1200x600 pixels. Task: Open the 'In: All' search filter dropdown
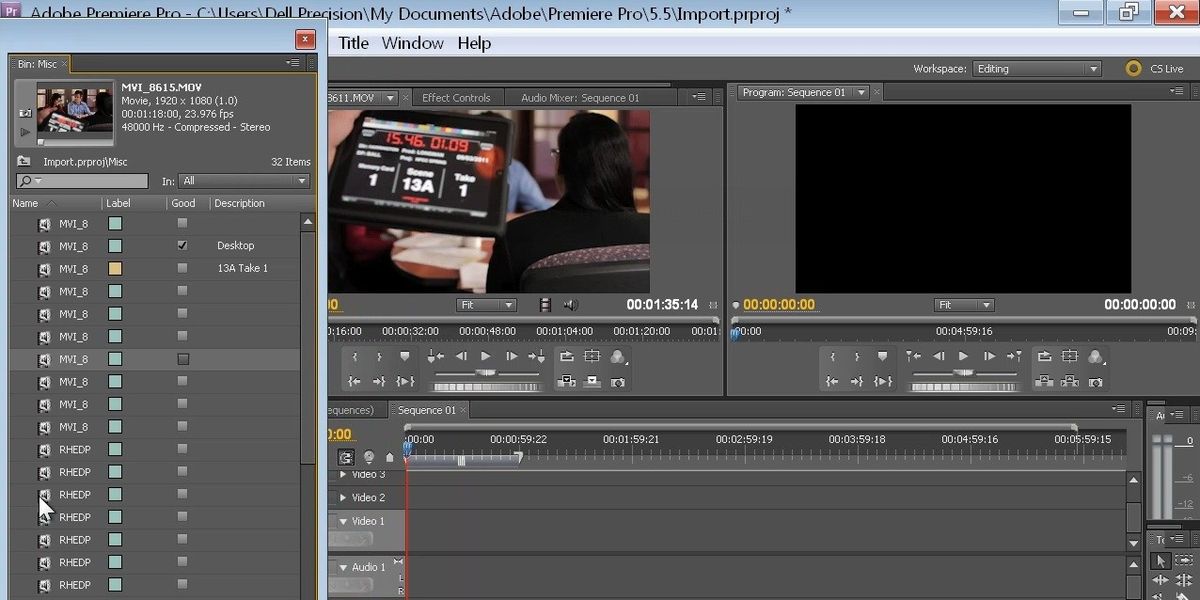(243, 181)
